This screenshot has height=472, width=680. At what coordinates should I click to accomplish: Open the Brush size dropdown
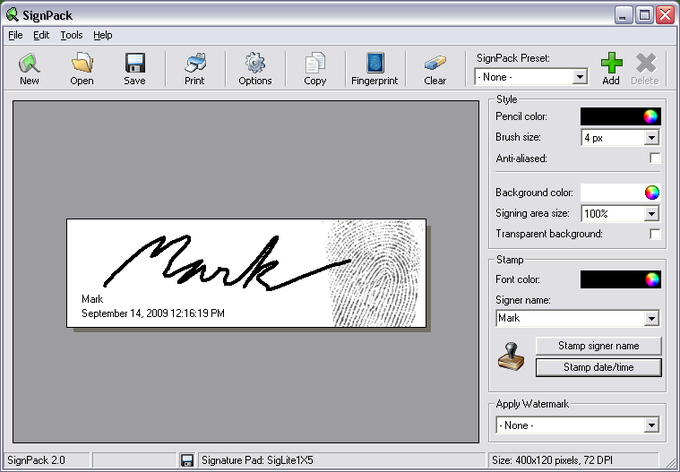(x=651, y=138)
